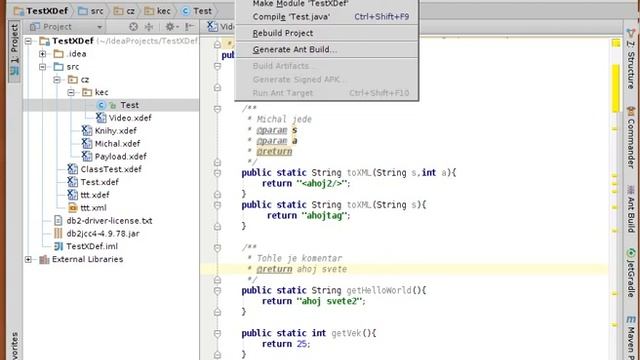The image size is (640, 360).
Task: Click the ttt.xml file icon
Action: click(73, 208)
